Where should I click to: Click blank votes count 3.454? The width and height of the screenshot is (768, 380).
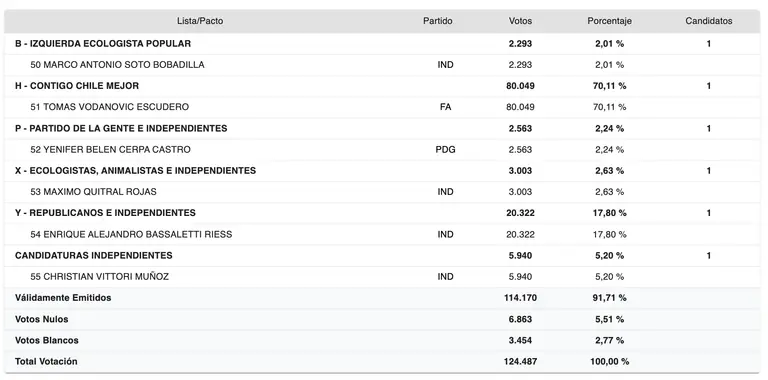coord(520,340)
